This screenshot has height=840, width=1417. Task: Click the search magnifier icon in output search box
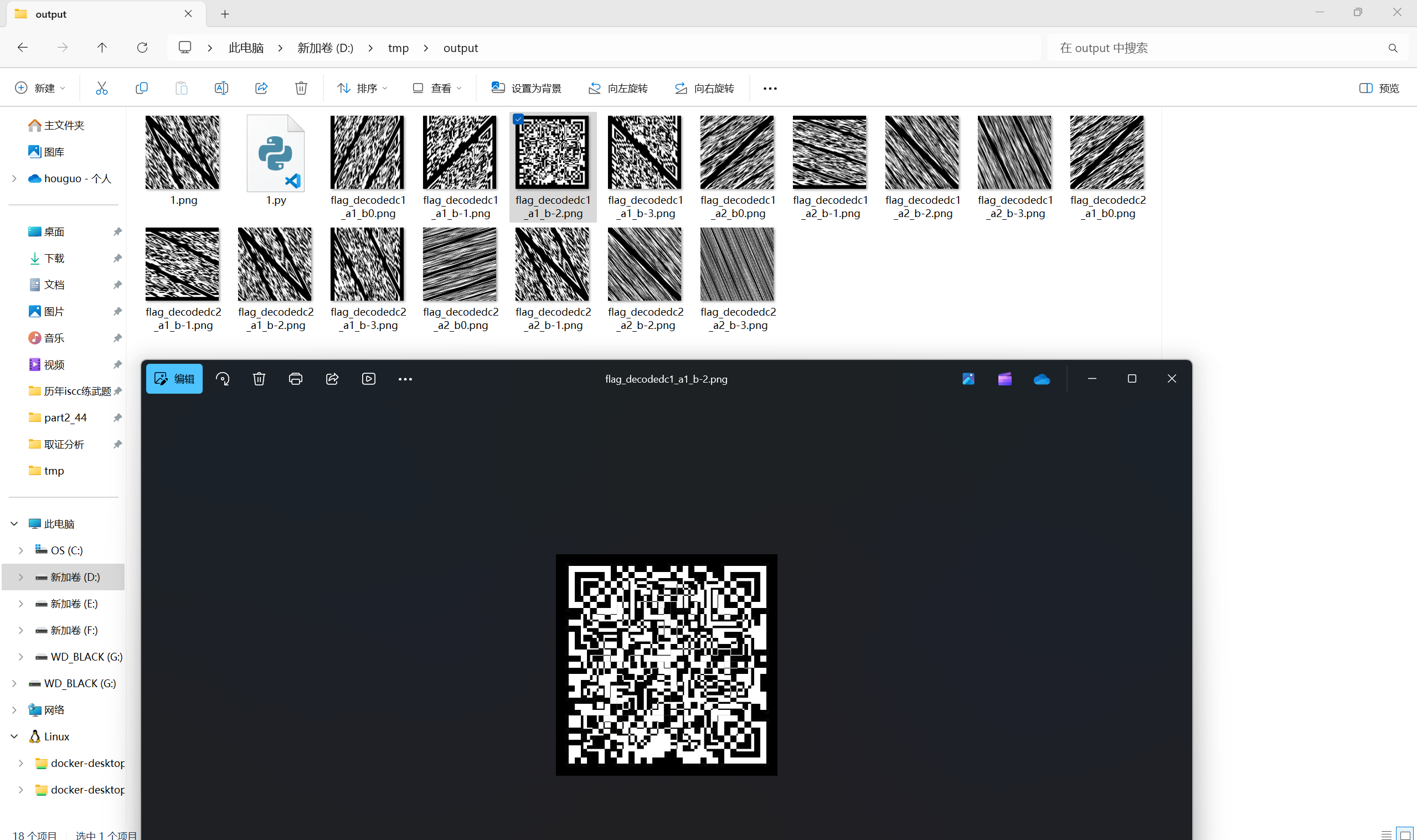(x=1393, y=48)
